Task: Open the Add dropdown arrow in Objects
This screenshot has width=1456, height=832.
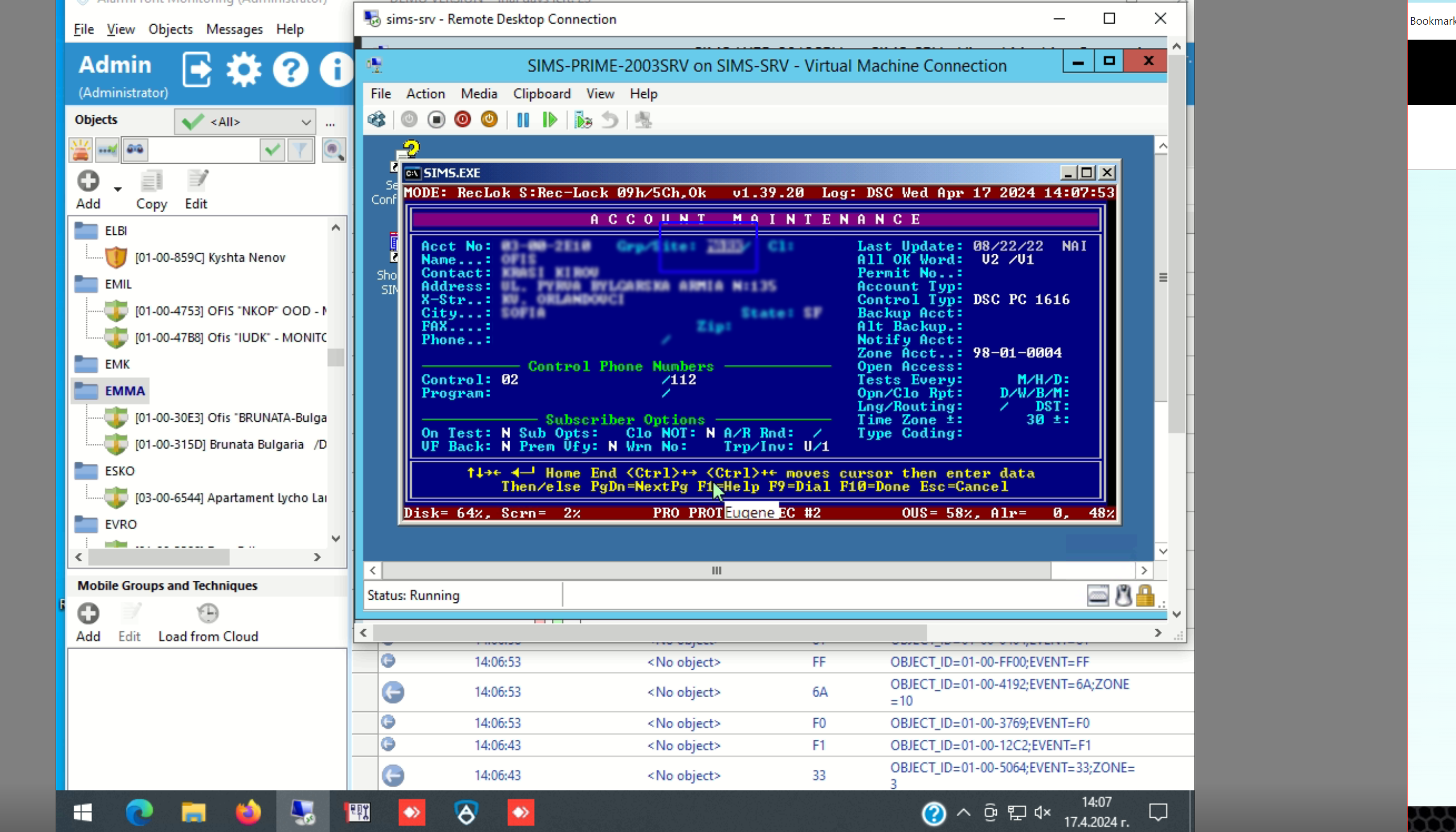Action: 118,188
